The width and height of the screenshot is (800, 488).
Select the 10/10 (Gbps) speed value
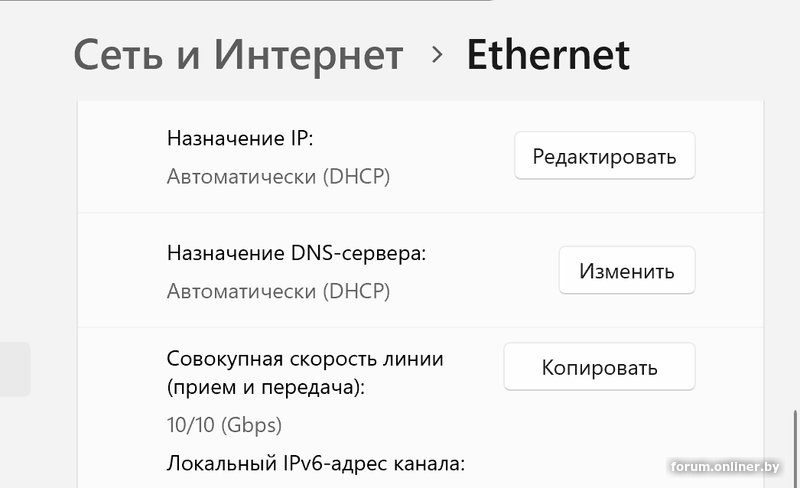(x=224, y=425)
